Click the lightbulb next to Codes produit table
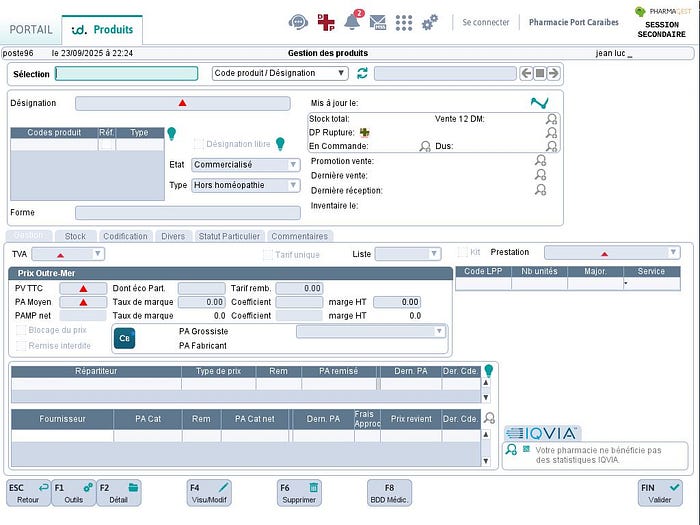The width and height of the screenshot is (700, 525). 171,133
